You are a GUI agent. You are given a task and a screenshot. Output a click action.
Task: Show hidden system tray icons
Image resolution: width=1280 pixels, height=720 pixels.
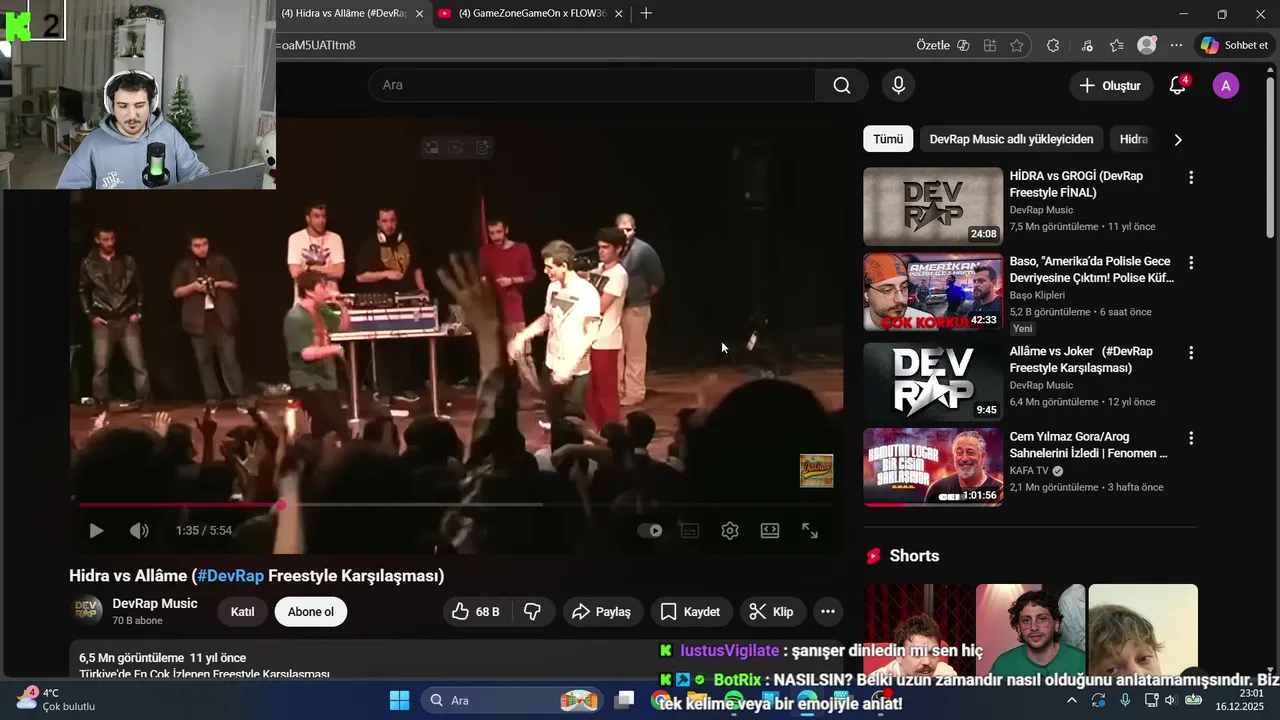(x=1072, y=700)
